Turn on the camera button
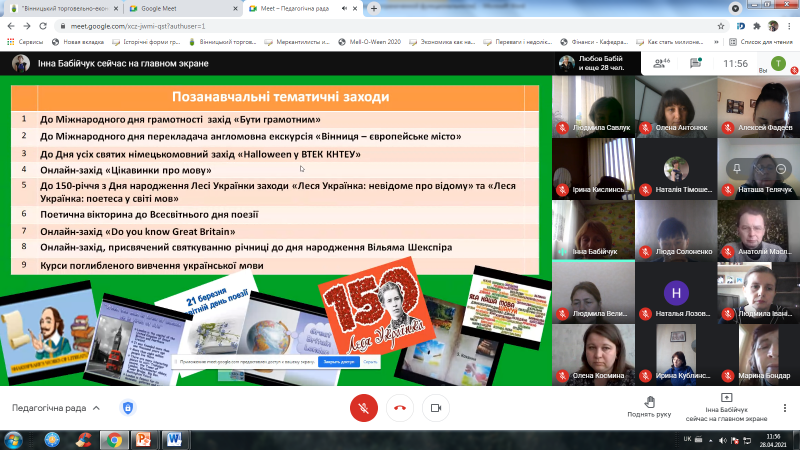This screenshot has height=450, width=800. 436,408
